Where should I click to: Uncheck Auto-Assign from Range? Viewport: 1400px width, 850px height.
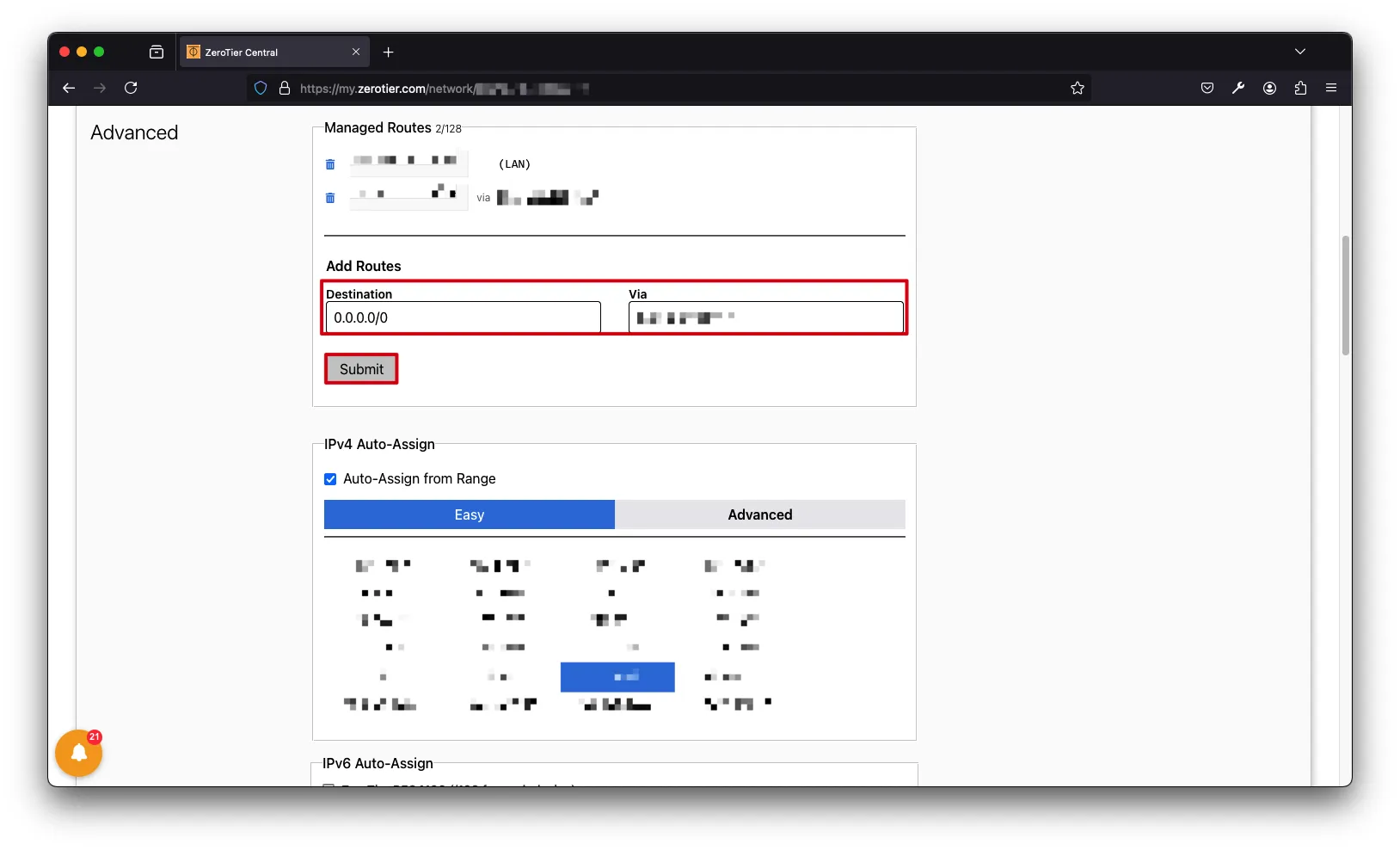(330, 479)
